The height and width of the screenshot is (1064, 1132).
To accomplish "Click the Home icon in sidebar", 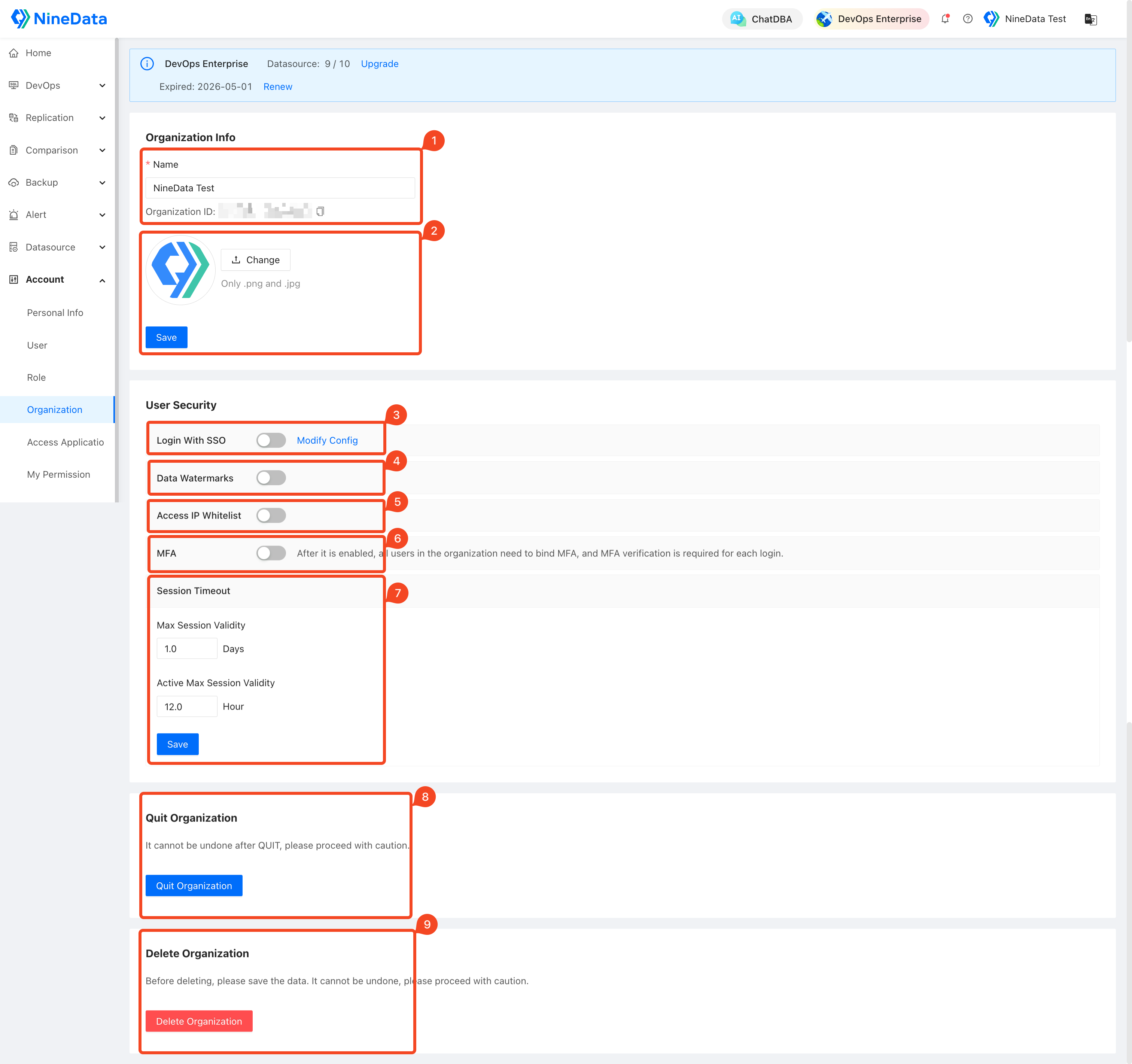I will click(x=14, y=53).
